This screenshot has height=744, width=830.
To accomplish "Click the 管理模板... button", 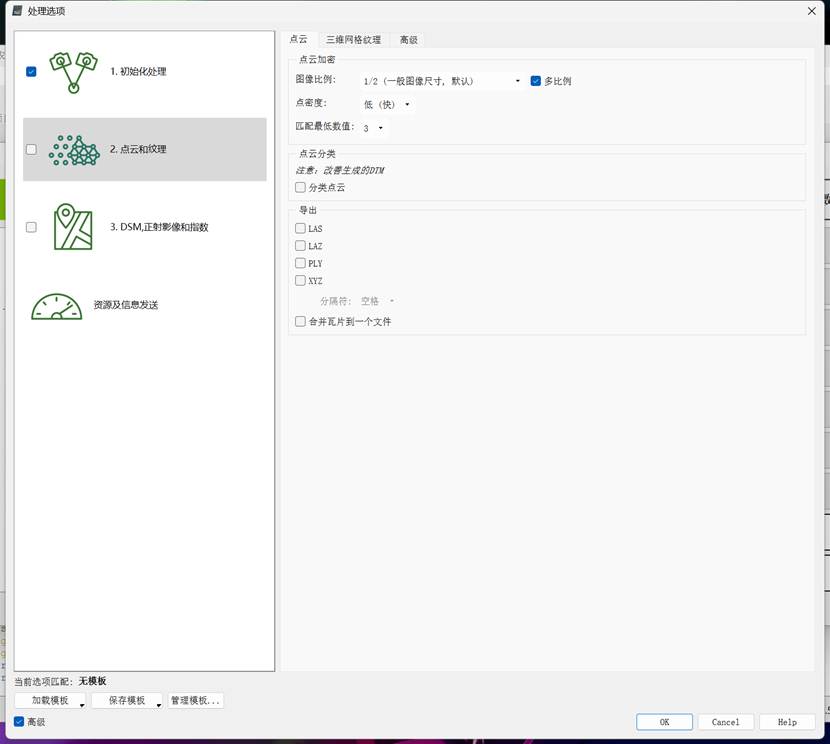I will (195, 701).
